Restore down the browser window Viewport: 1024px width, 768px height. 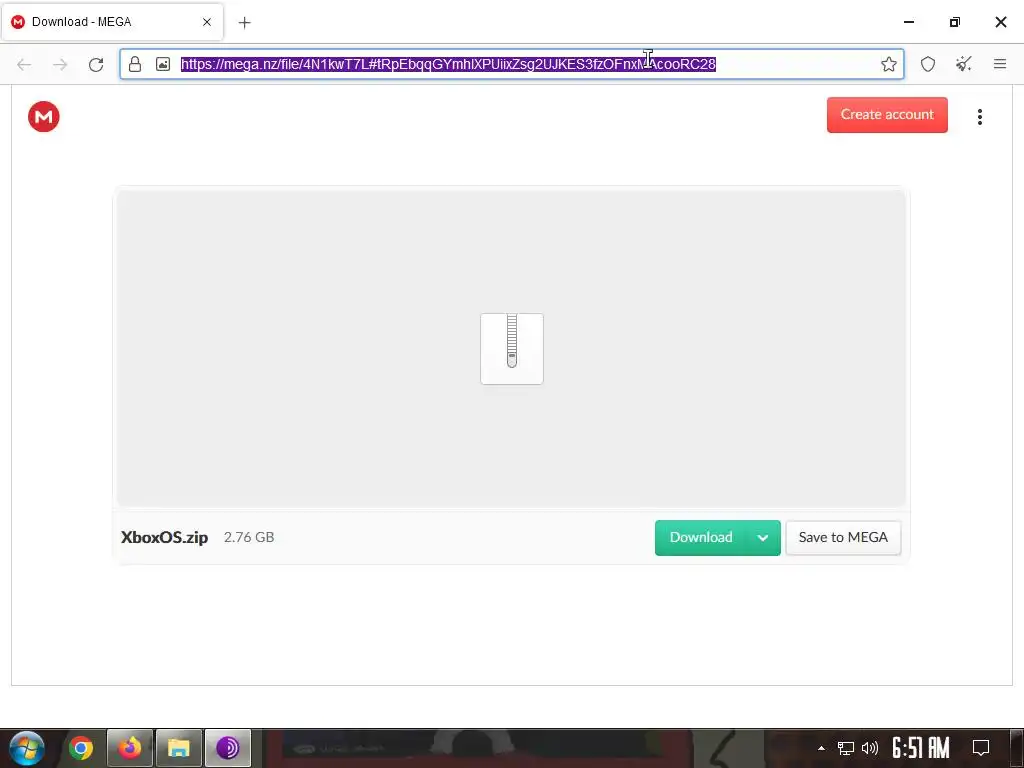(955, 22)
